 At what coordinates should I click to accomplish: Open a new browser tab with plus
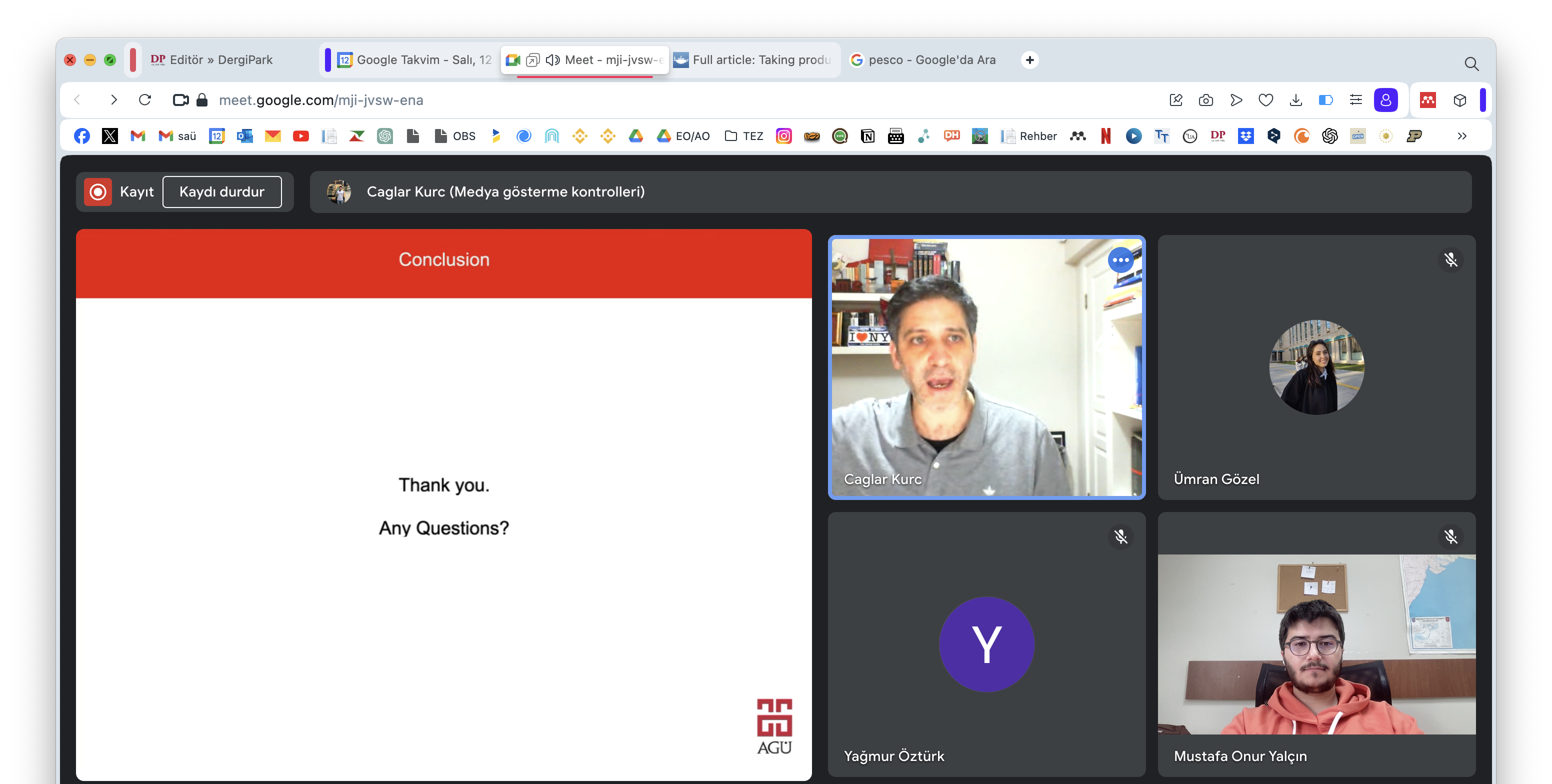pos(1029,59)
